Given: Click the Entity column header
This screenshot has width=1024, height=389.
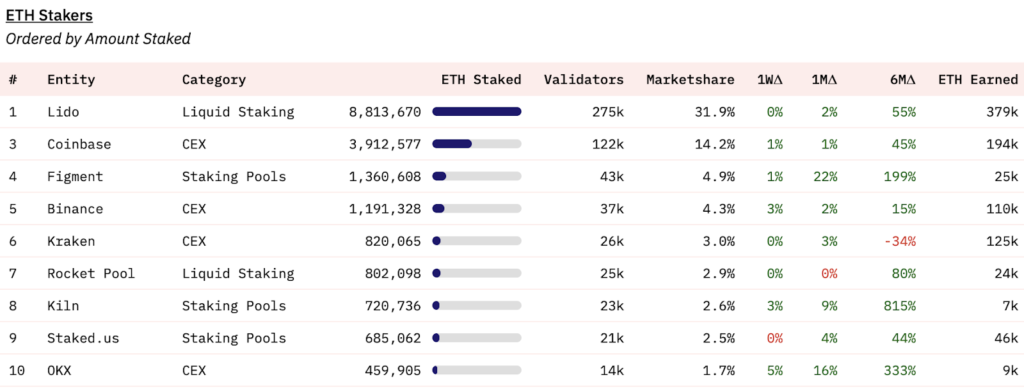Looking at the screenshot, I should 71,80.
